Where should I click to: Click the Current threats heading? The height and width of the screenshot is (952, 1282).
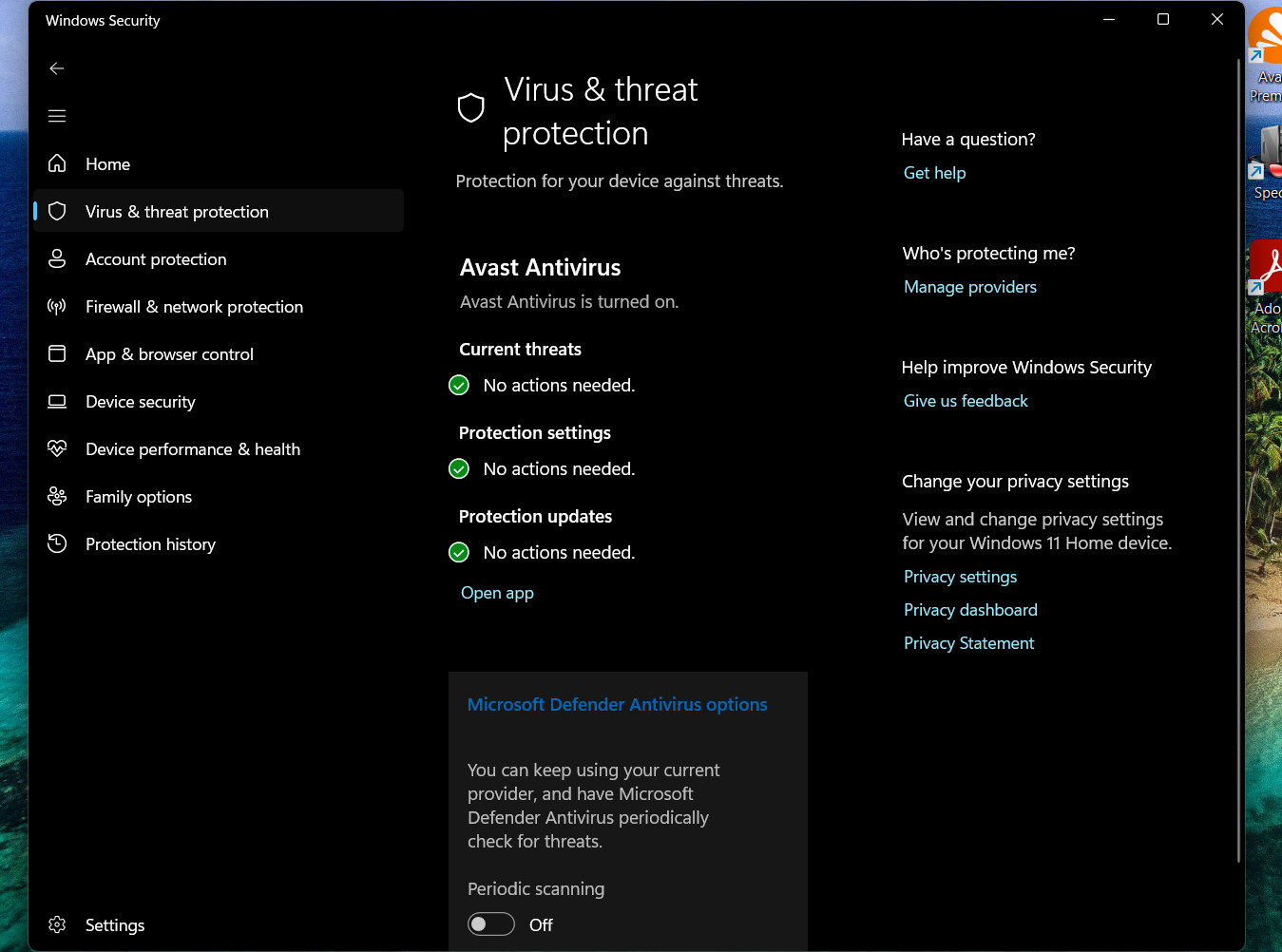click(x=520, y=350)
